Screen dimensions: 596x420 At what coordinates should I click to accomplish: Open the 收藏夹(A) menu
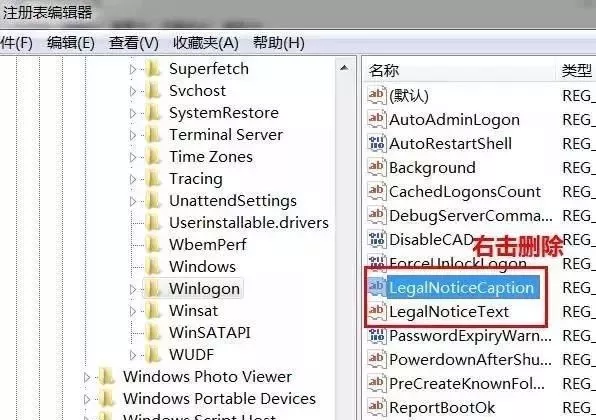coord(206,43)
